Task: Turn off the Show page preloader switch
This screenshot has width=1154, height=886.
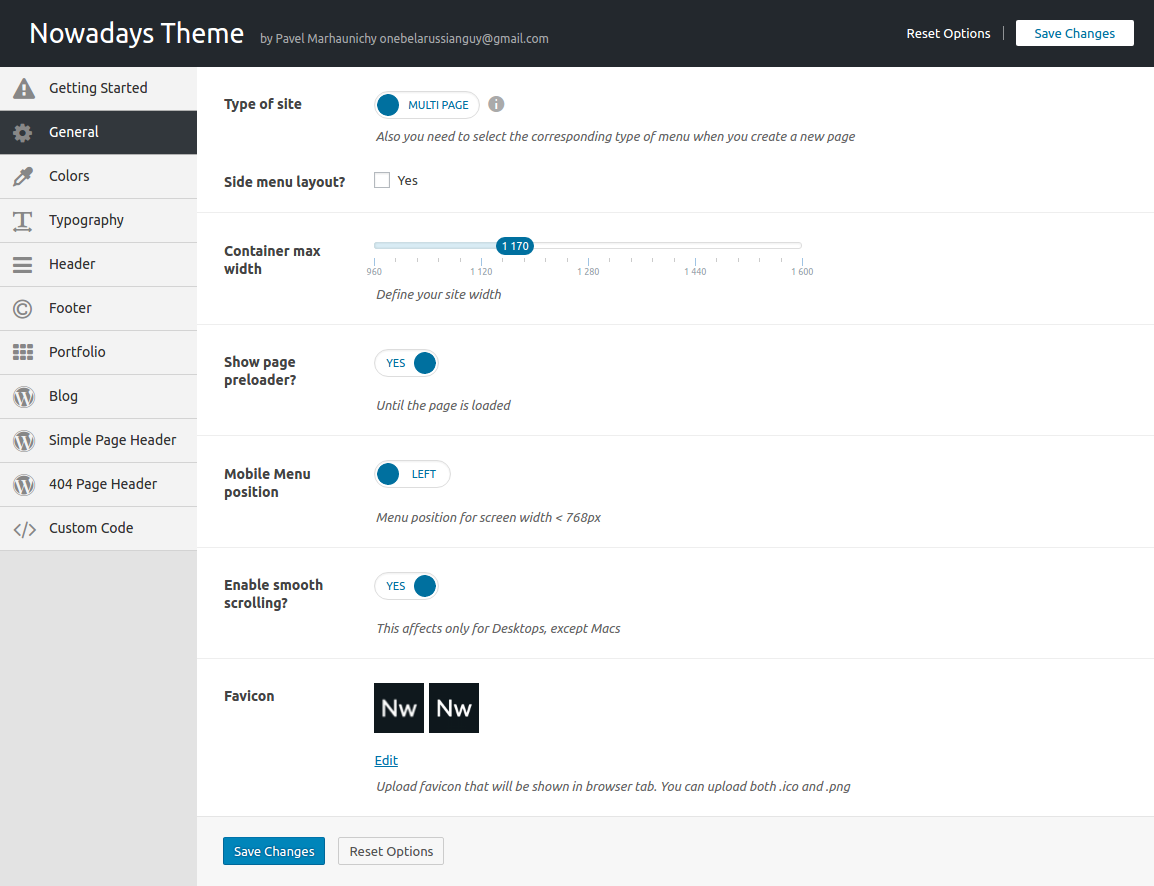Action: 406,363
